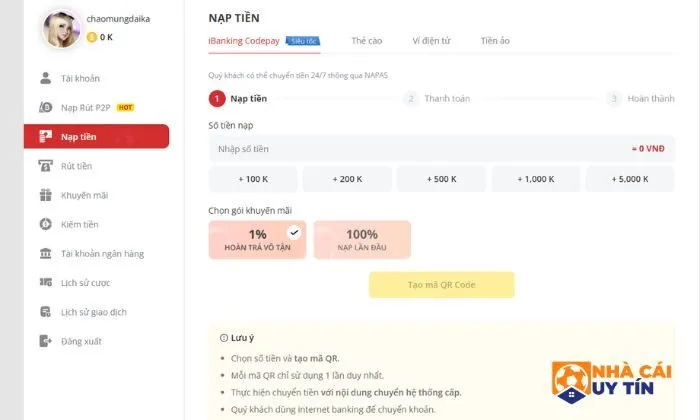This screenshot has width=700, height=420.
Task: Select the Rút tiền ATM icon
Action: click(46, 166)
